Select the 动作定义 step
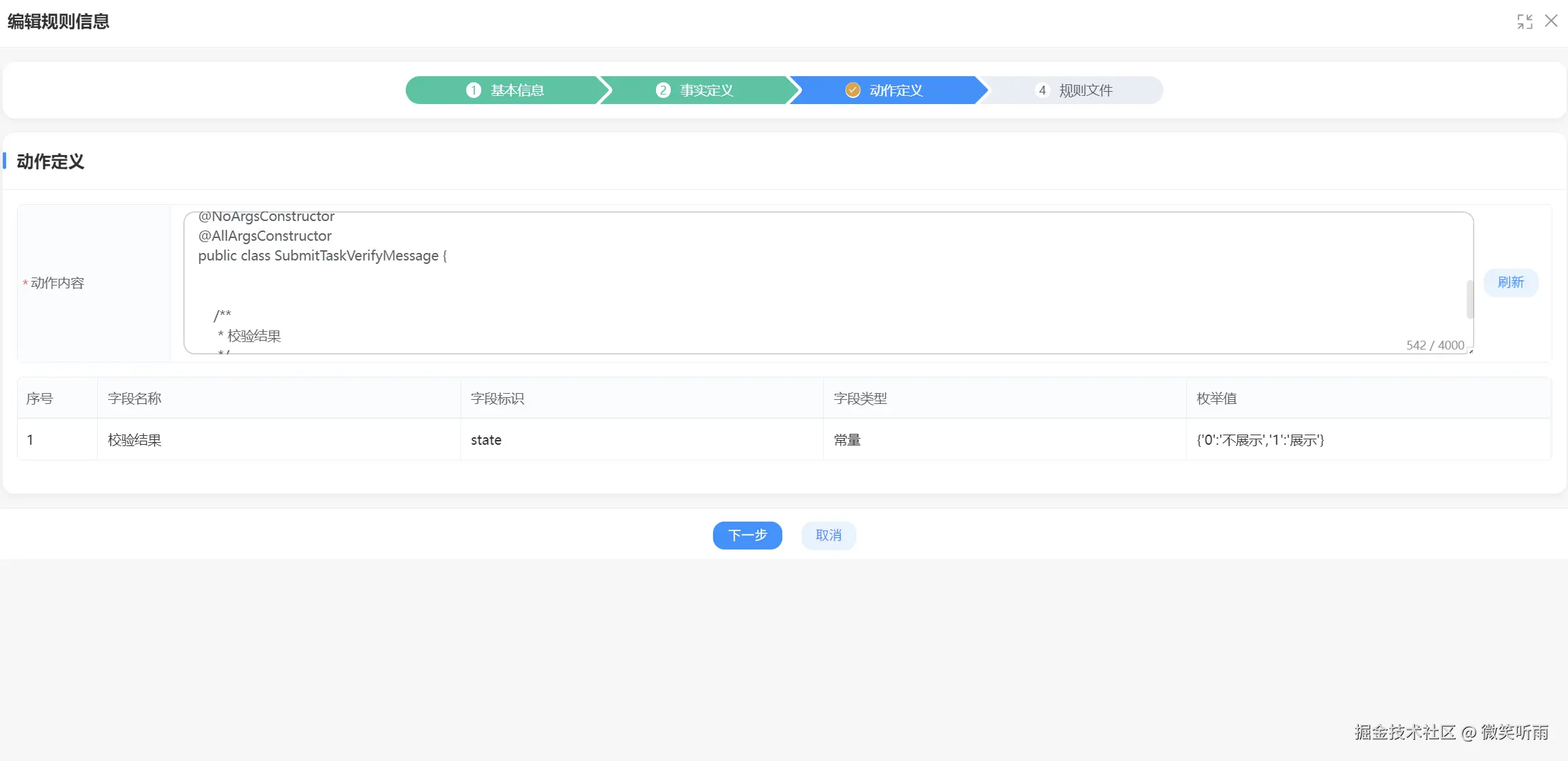Viewport: 1568px width, 761px height. 896,90
